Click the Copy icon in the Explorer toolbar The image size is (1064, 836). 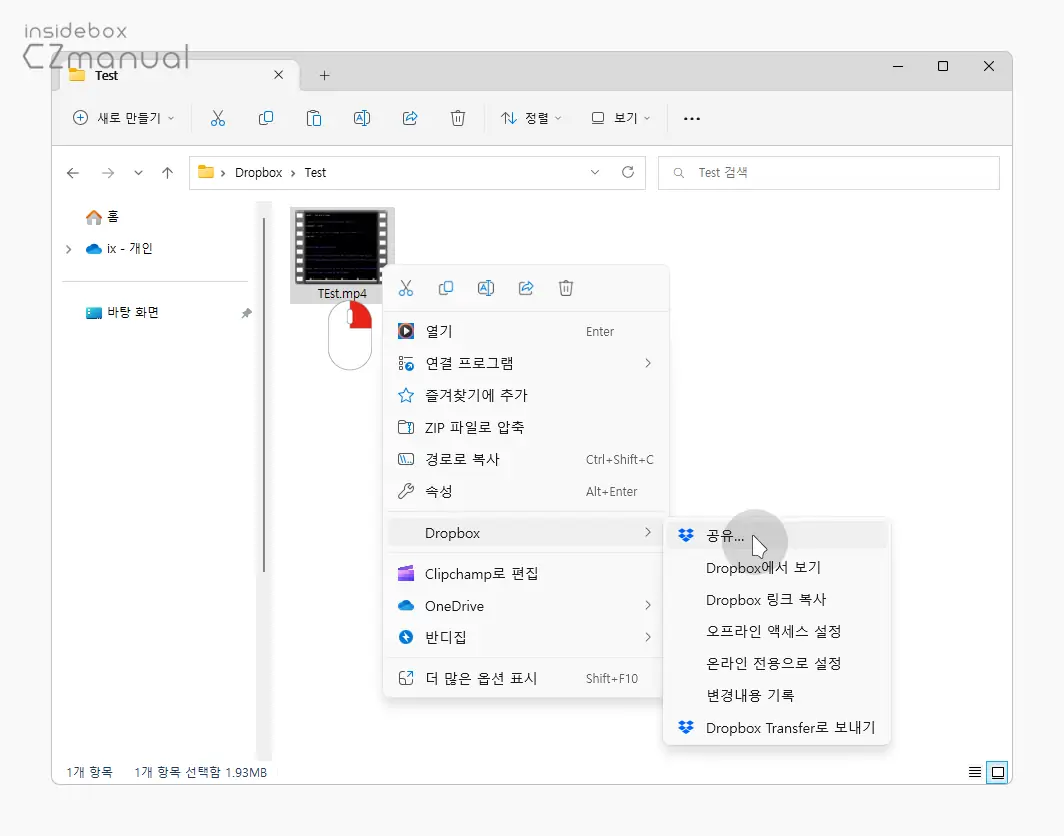pos(266,118)
